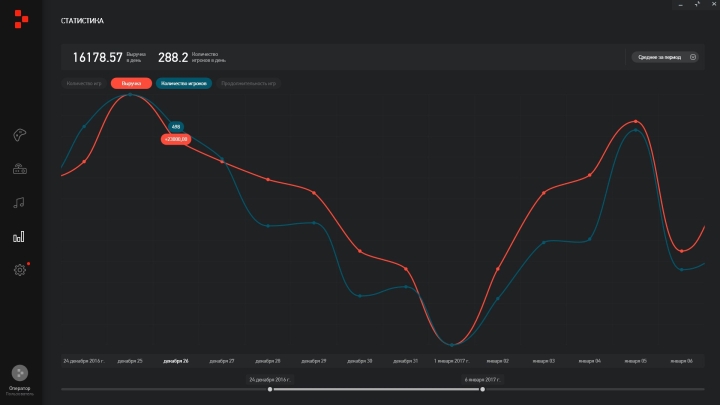Select the highlighted декабря 26 axis label

coord(176,361)
